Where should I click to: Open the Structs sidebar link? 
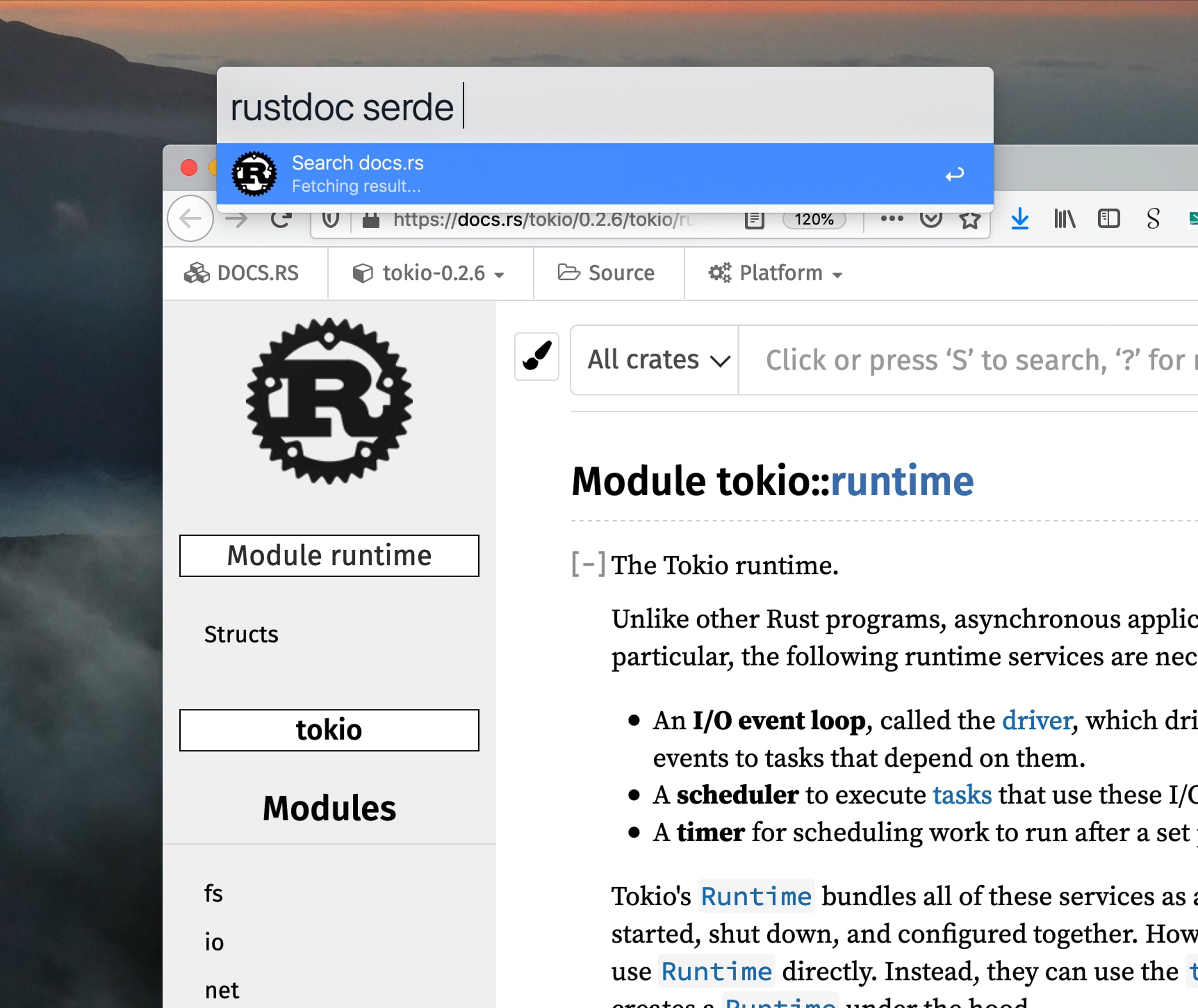tap(241, 634)
